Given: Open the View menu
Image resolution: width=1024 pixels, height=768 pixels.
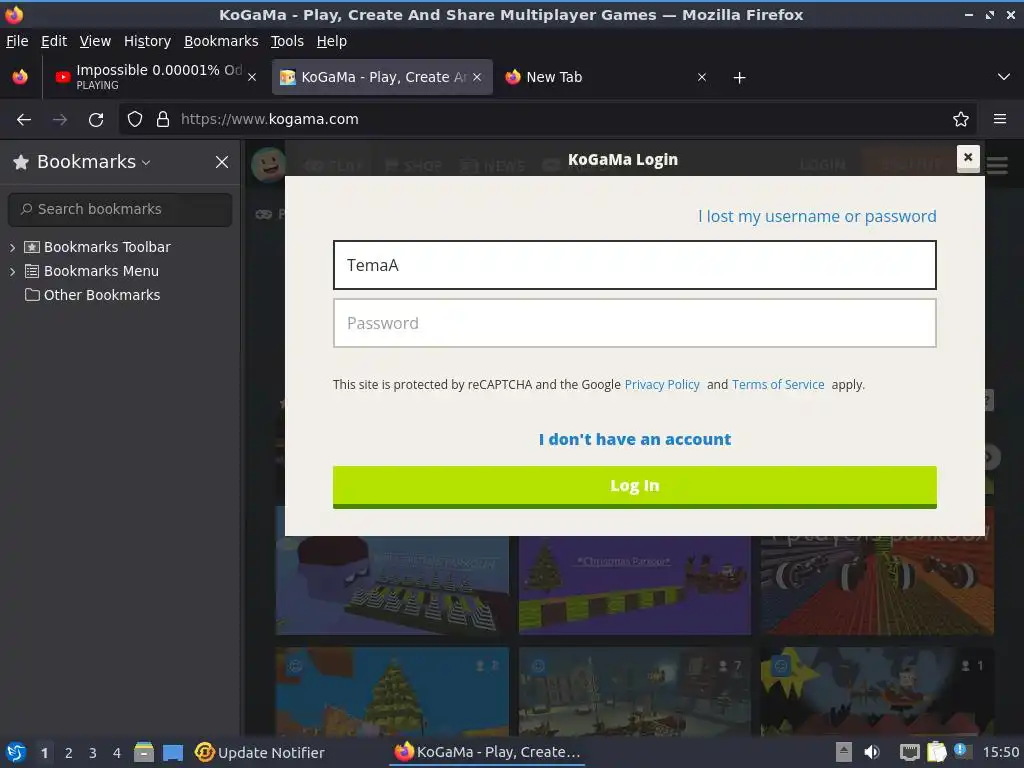Looking at the screenshot, I should click(x=95, y=41).
